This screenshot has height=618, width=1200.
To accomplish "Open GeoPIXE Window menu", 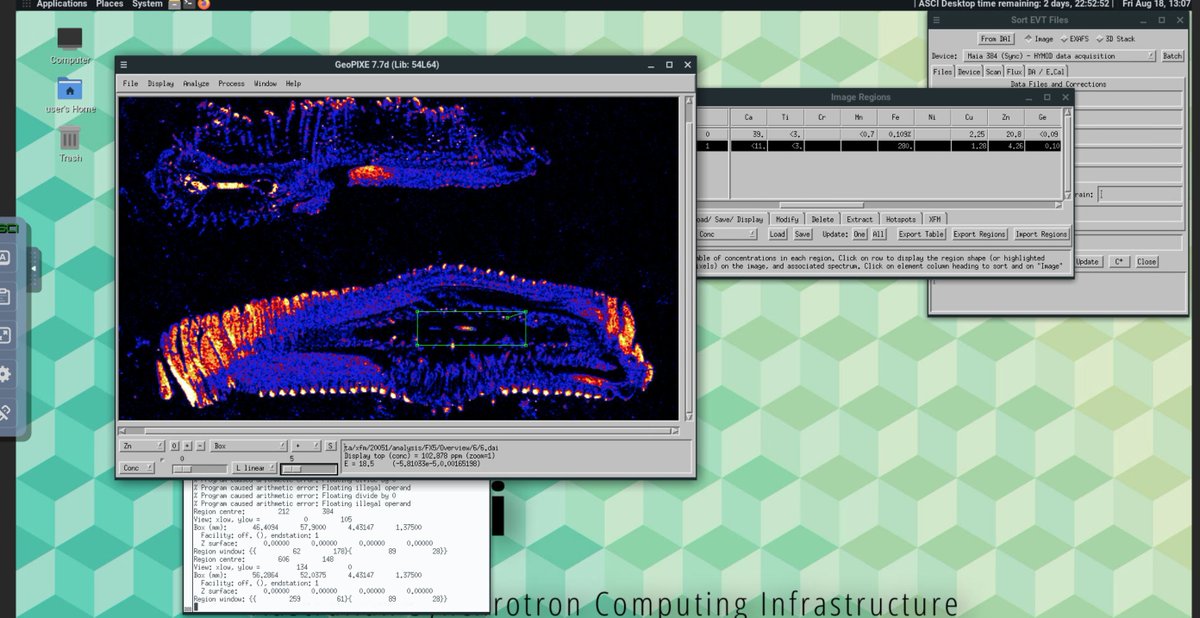I will [x=265, y=83].
